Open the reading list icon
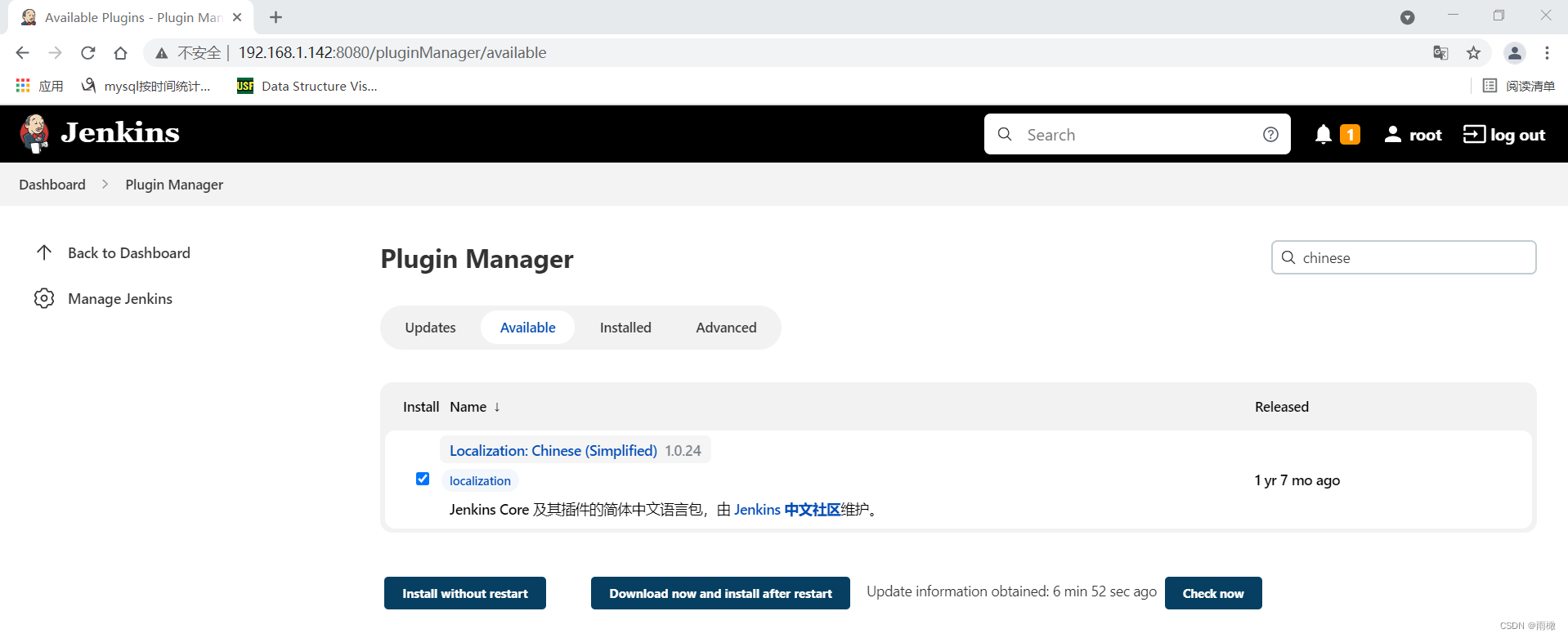Screen dimensions: 1568x638 pos(1490,86)
